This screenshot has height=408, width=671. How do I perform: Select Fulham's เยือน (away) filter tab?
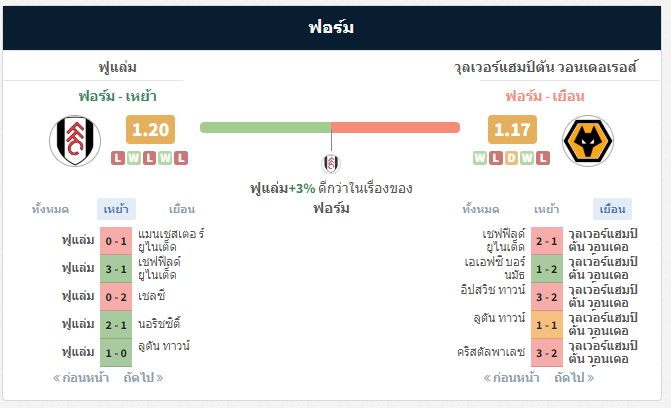point(182,209)
